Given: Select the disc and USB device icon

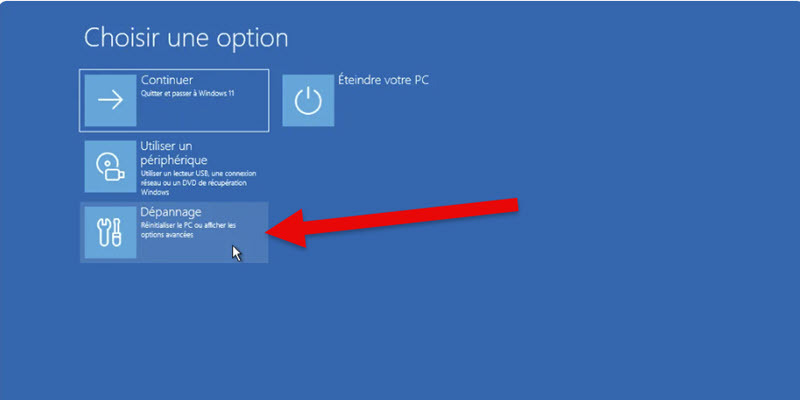Looking at the screenshot, I should click(x=110, y=167).
